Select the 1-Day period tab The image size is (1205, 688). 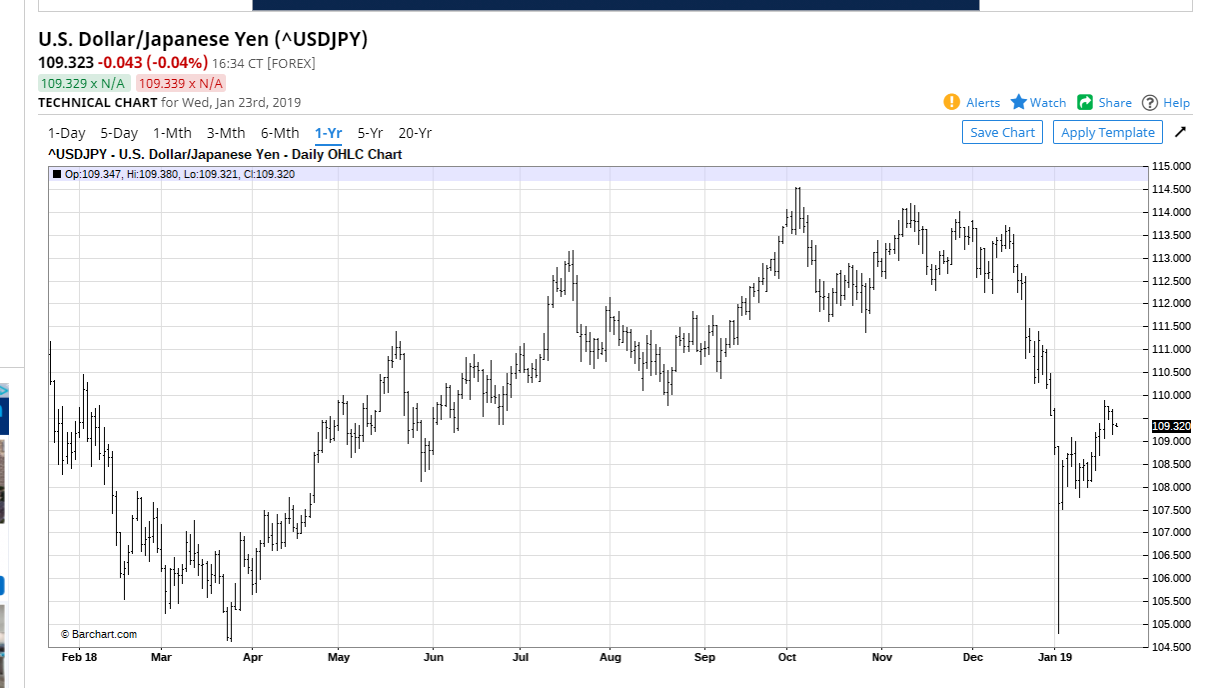click(67, 133)
